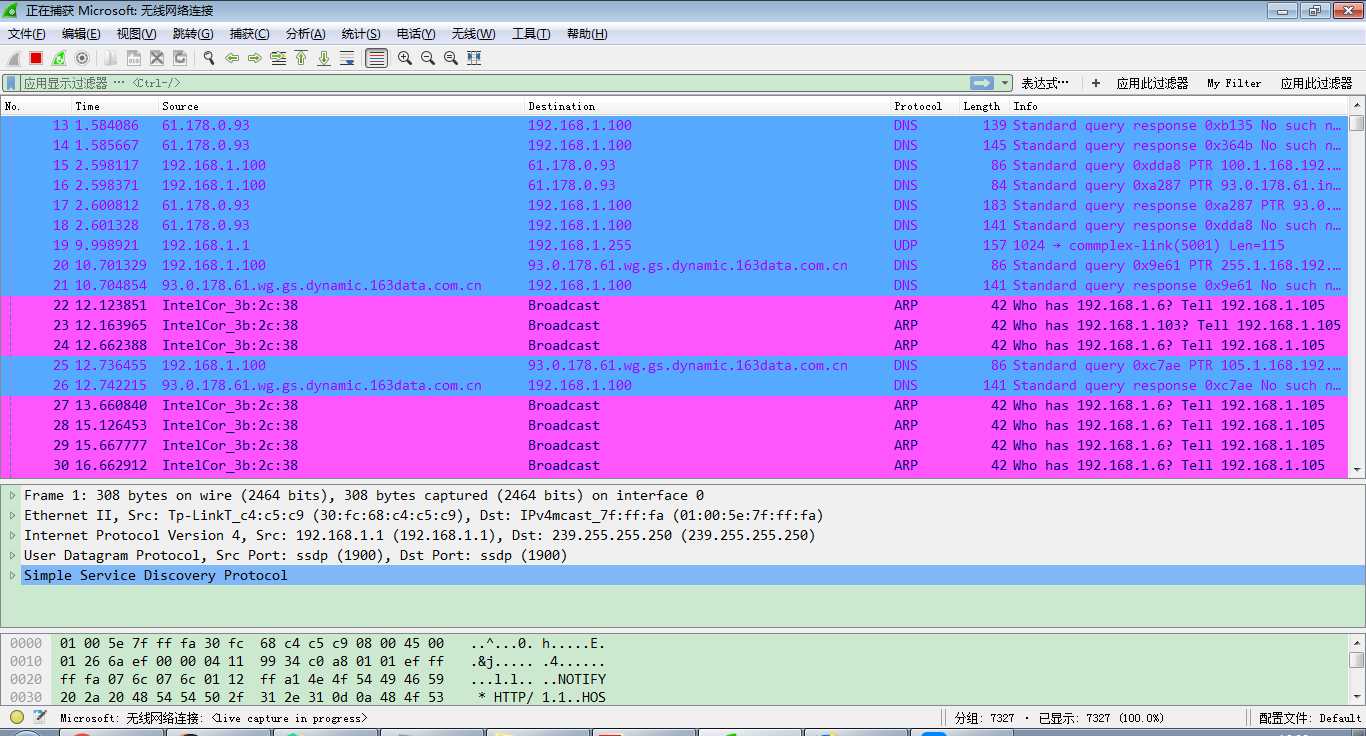The height and width of the screenshot is (736, 1366).
Task: Open the 编辑(E) menu
Action: tap(81, 34)
